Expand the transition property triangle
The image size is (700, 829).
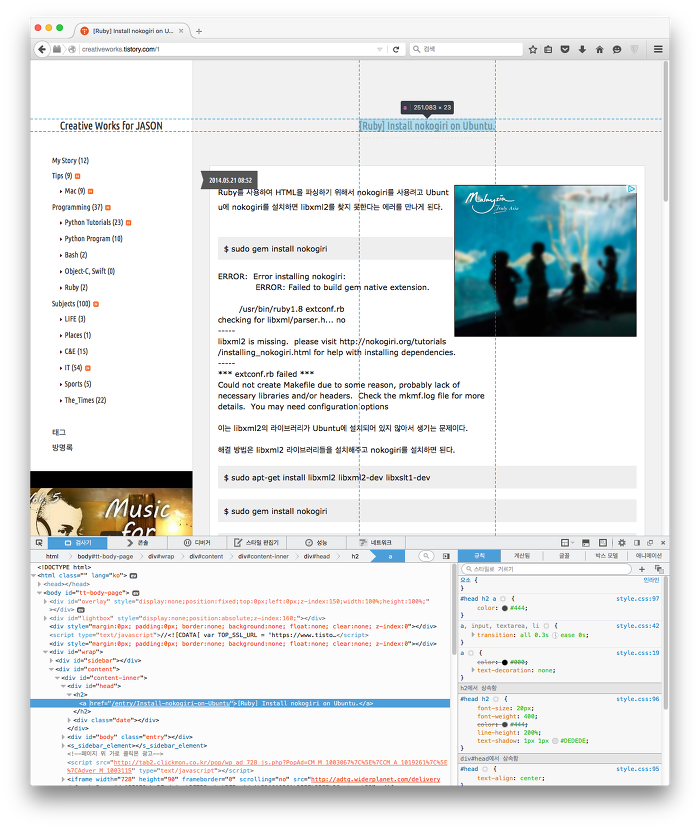pos(473,634)
